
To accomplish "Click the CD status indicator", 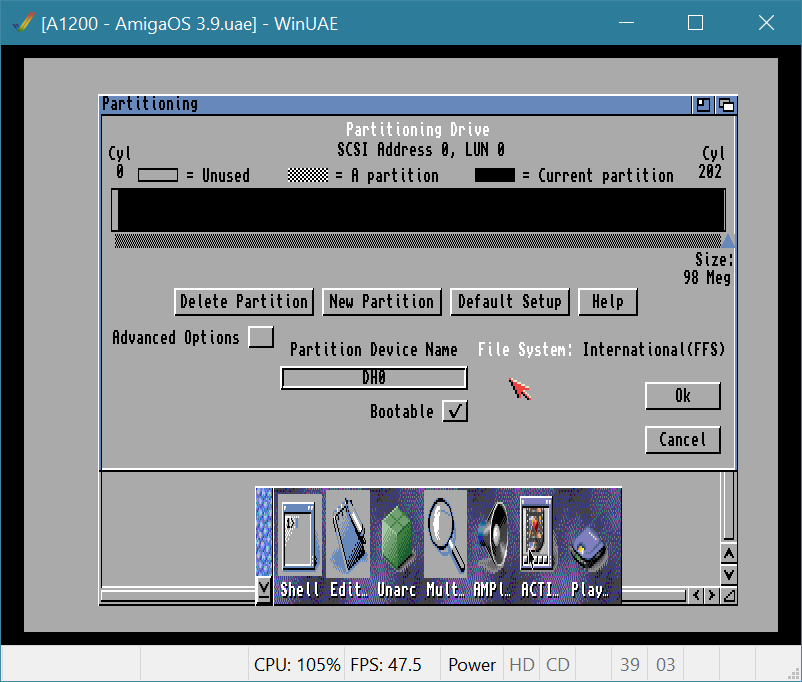I will click(x=558, y=665).
